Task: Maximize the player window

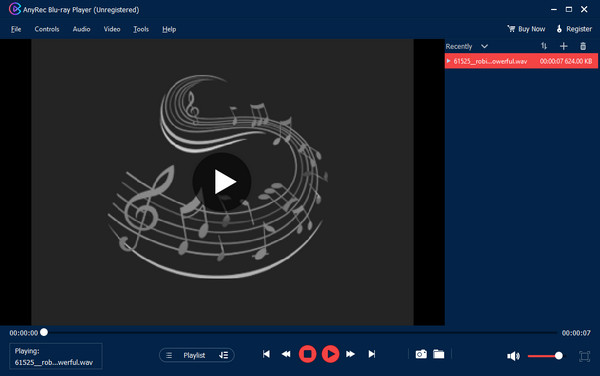Action: [x=569, y=10]
